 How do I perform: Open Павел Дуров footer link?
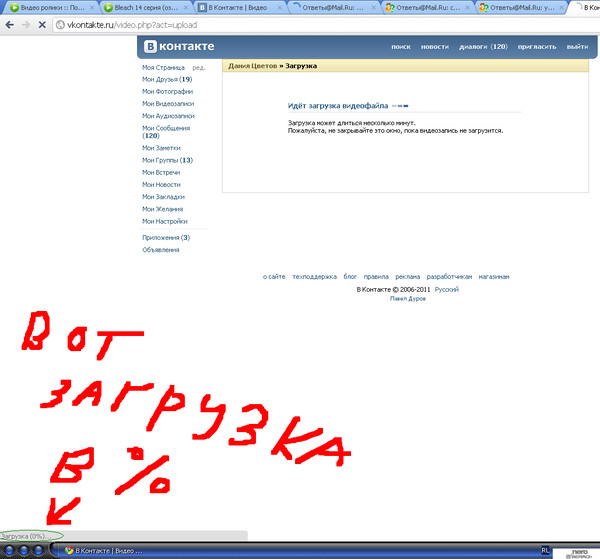tap(408, 298)
